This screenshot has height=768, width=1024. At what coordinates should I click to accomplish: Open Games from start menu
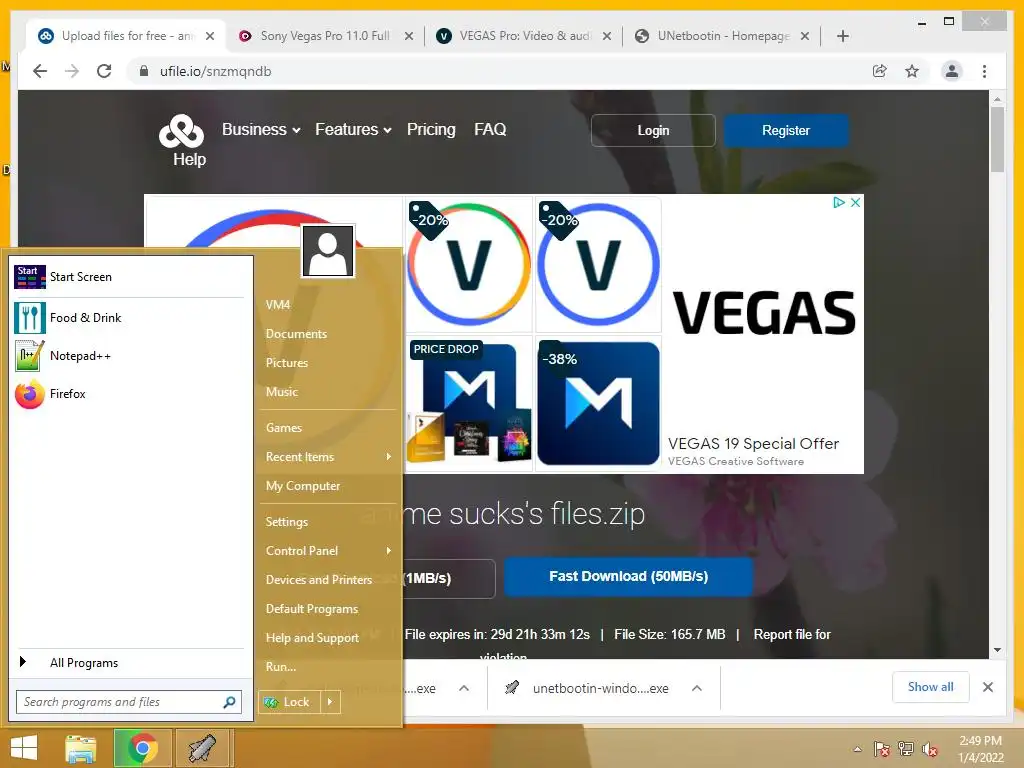283,428
